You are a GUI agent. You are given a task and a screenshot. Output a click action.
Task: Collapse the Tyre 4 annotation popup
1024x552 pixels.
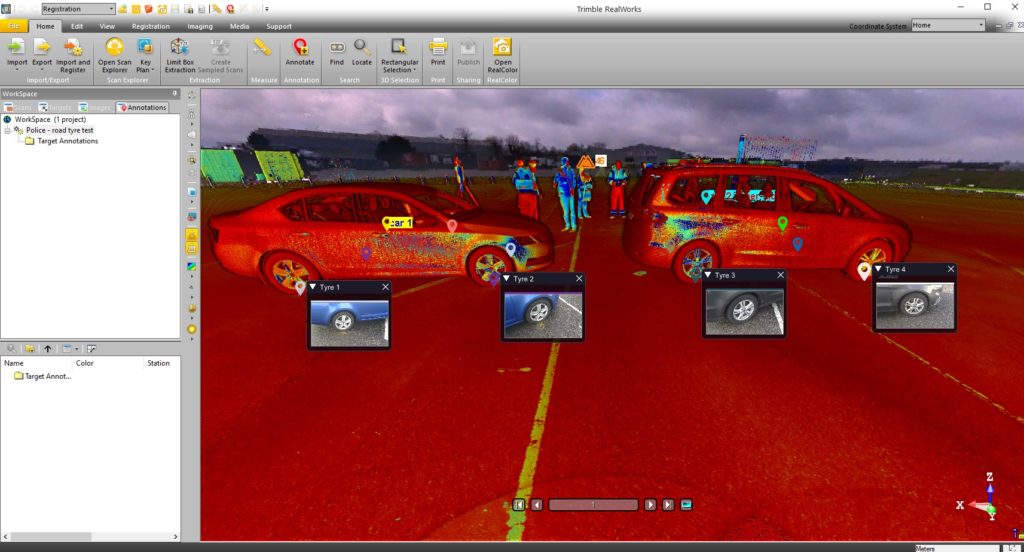pos(879,268)
